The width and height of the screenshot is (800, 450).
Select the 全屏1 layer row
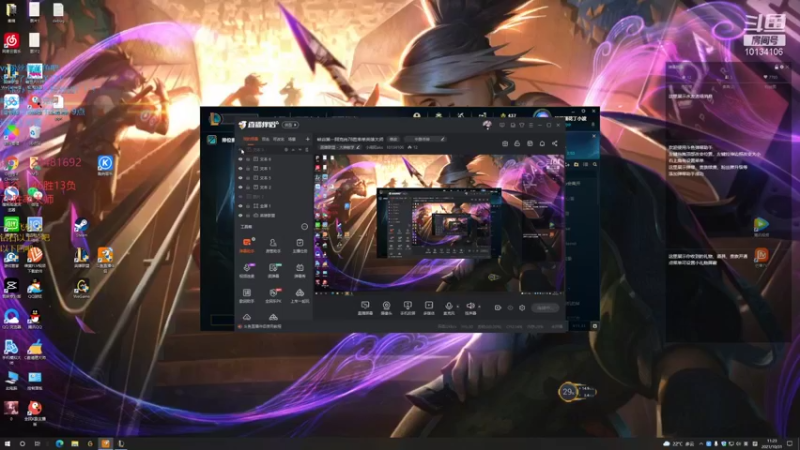(x=274, y=206)
